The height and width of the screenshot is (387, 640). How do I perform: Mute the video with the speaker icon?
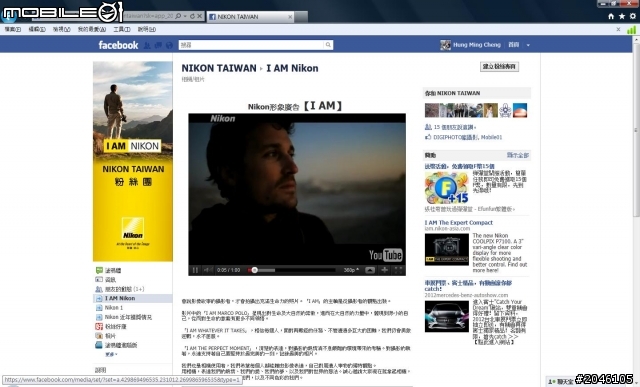coord(208,270)
